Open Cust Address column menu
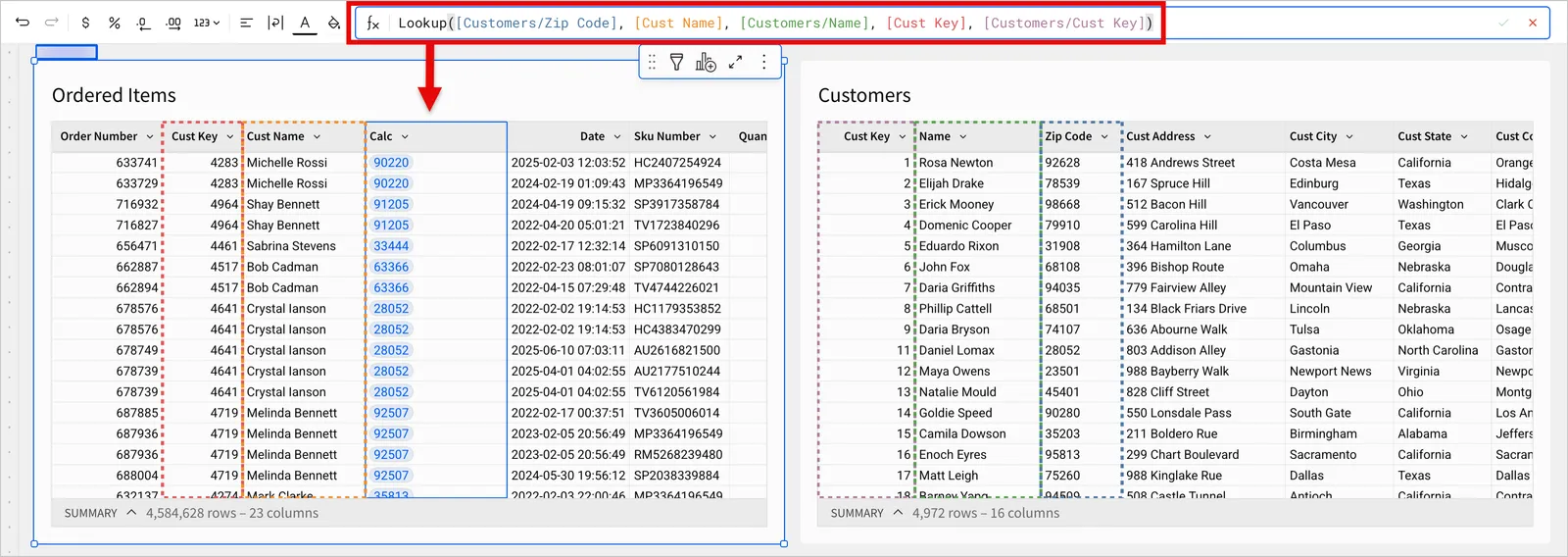 [x=1207, y=136]
